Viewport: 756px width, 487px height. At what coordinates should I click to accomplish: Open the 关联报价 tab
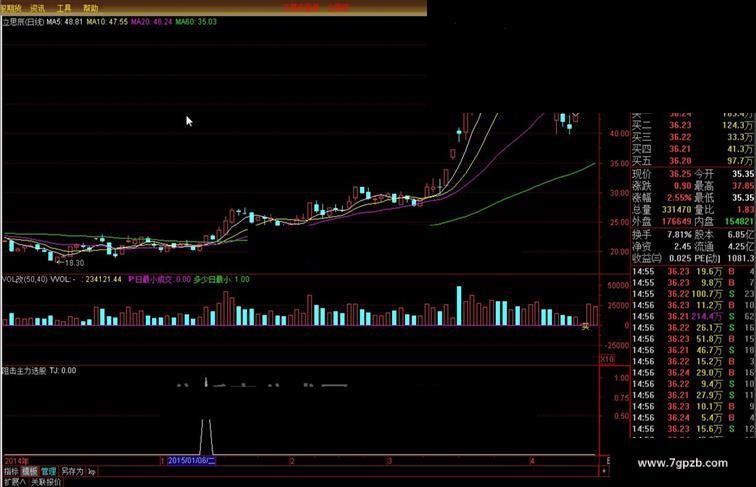click(x=46, y=482)
